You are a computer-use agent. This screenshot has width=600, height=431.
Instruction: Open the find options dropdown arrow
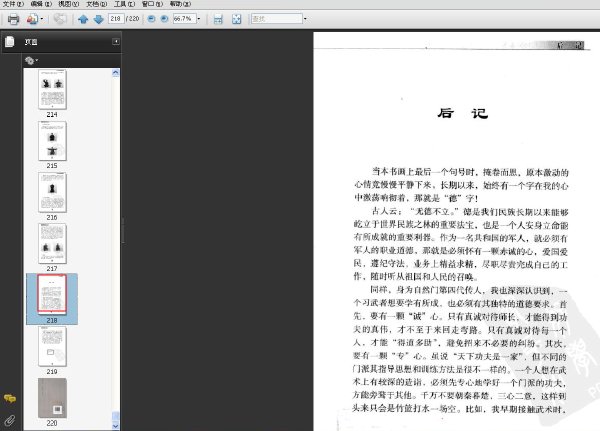305,18
